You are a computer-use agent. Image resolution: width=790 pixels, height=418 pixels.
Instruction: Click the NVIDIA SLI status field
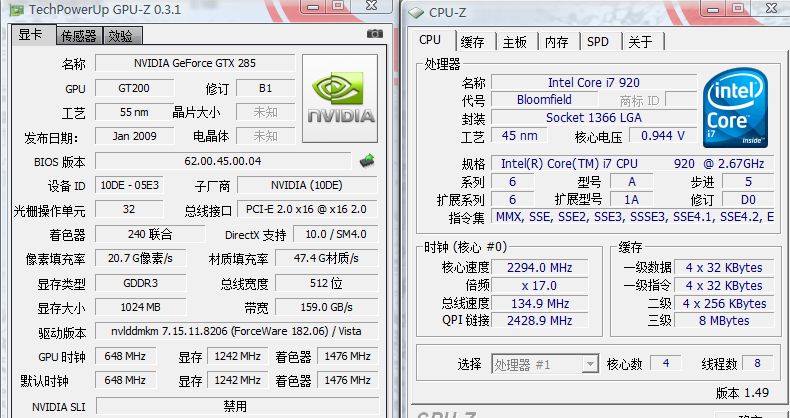pos(234,406)
